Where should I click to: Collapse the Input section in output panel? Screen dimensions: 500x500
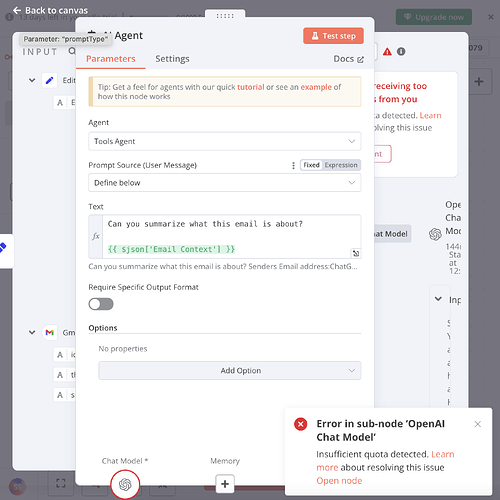pyautogui.click(x=438, y=299)
